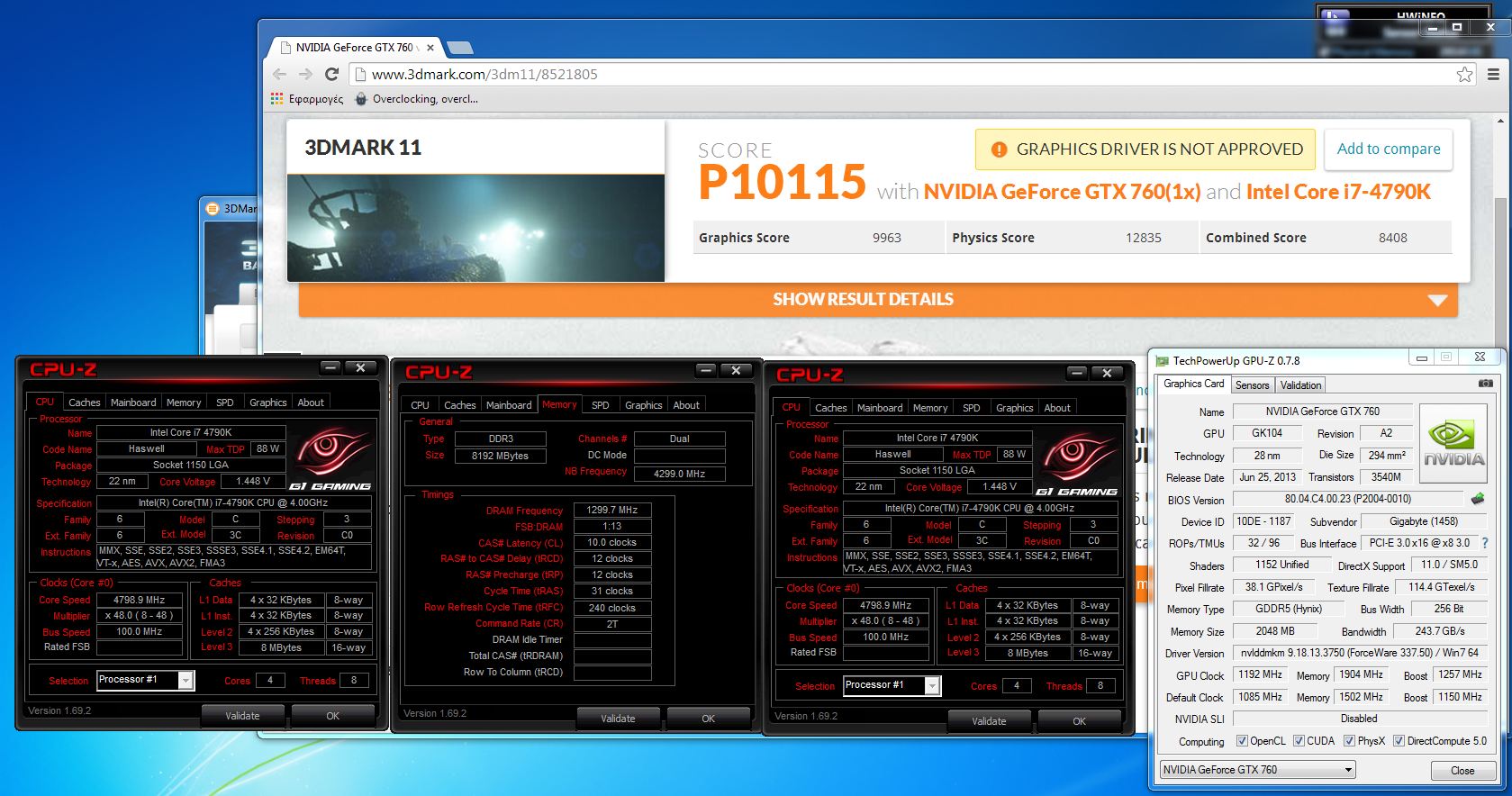Reload the 3dmark.com page
The height and width of the screenshot is (796, 1512).
pyautogui.click(x=330, y=75)
